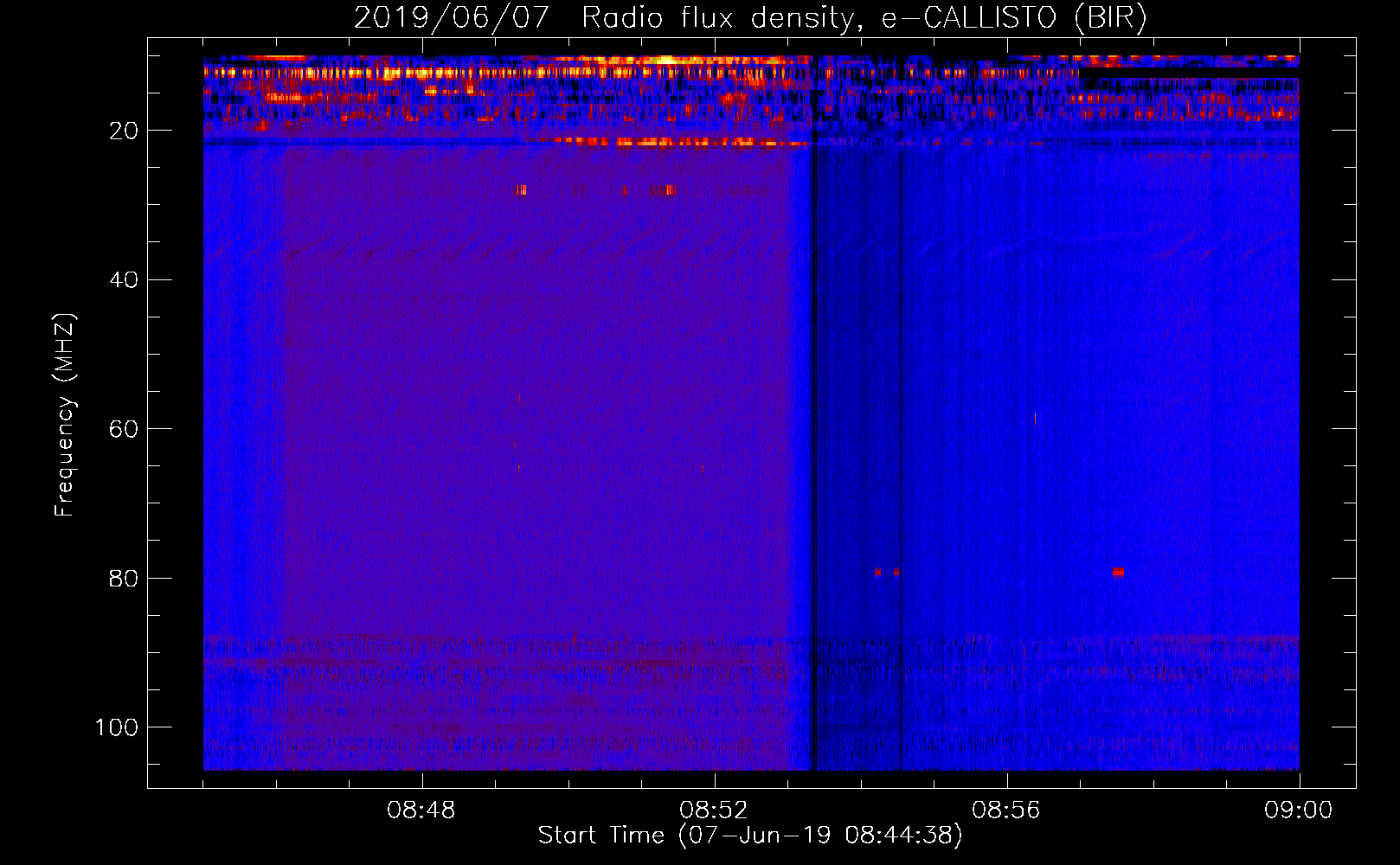
Task: Click the "100" frequency tick label
Action: [117, 727]
